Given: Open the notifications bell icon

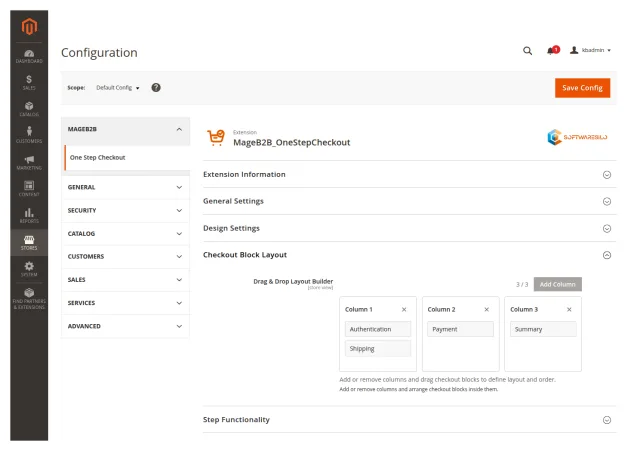Looking at the screenshot, I should tap(552, 50).
